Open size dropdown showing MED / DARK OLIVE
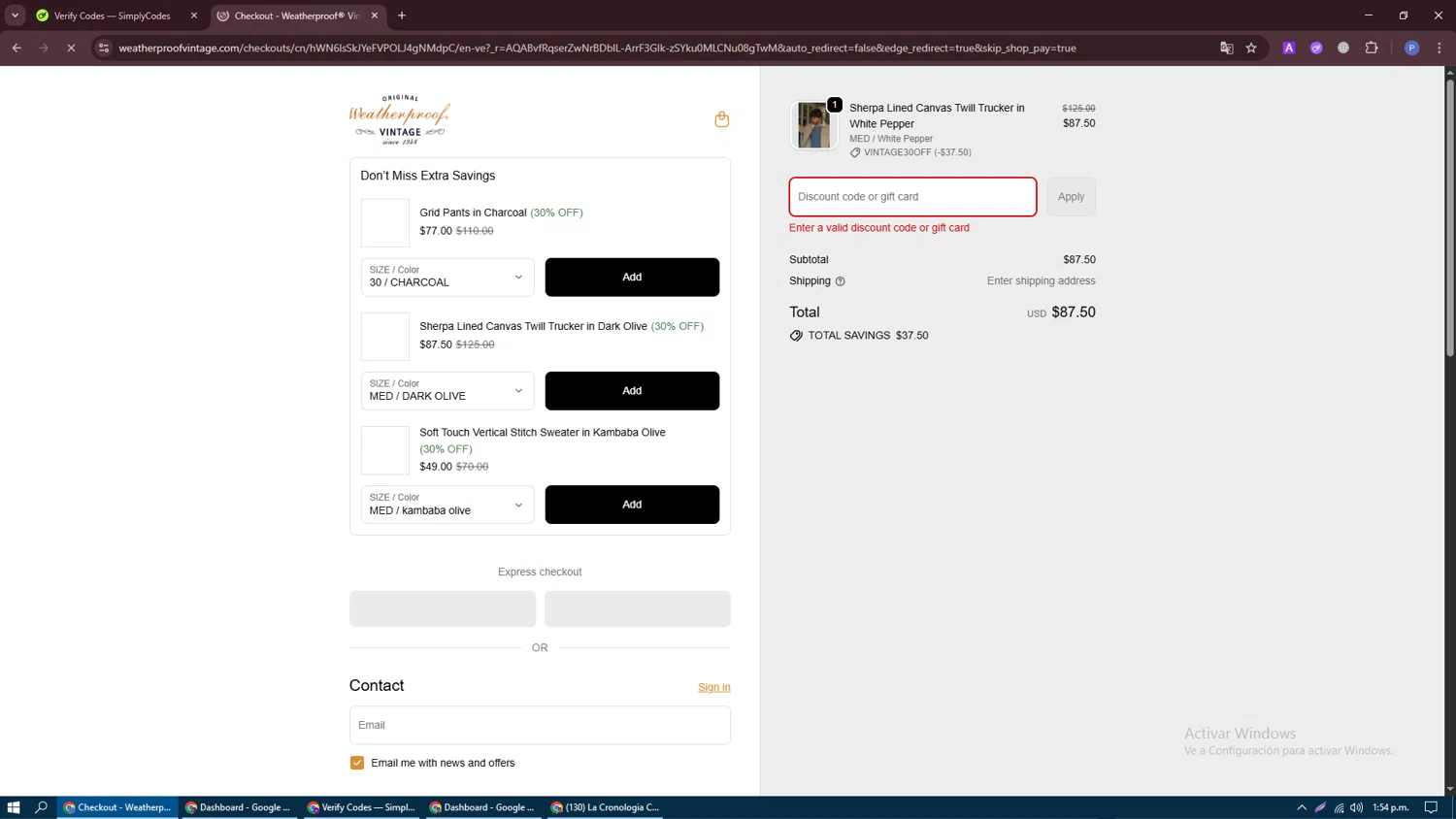The image size is (1456, 819). (x=447, y=390)
